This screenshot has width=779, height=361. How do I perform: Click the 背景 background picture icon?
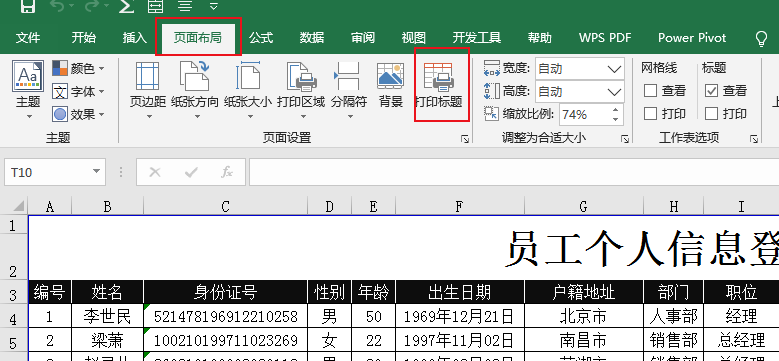pos(390,76)
